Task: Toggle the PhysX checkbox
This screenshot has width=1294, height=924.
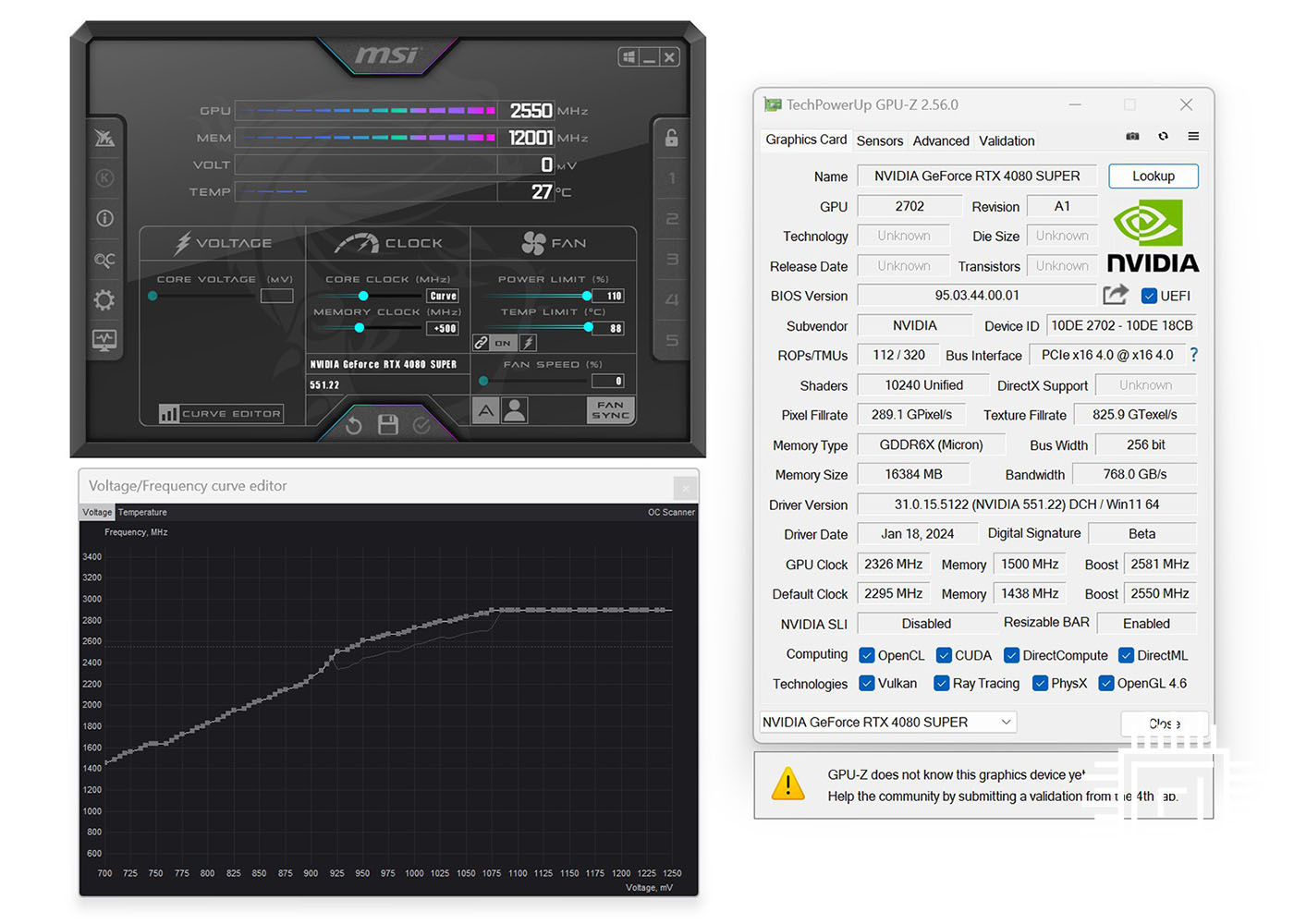Action: pyautogui.click(x=1040, y=683)
